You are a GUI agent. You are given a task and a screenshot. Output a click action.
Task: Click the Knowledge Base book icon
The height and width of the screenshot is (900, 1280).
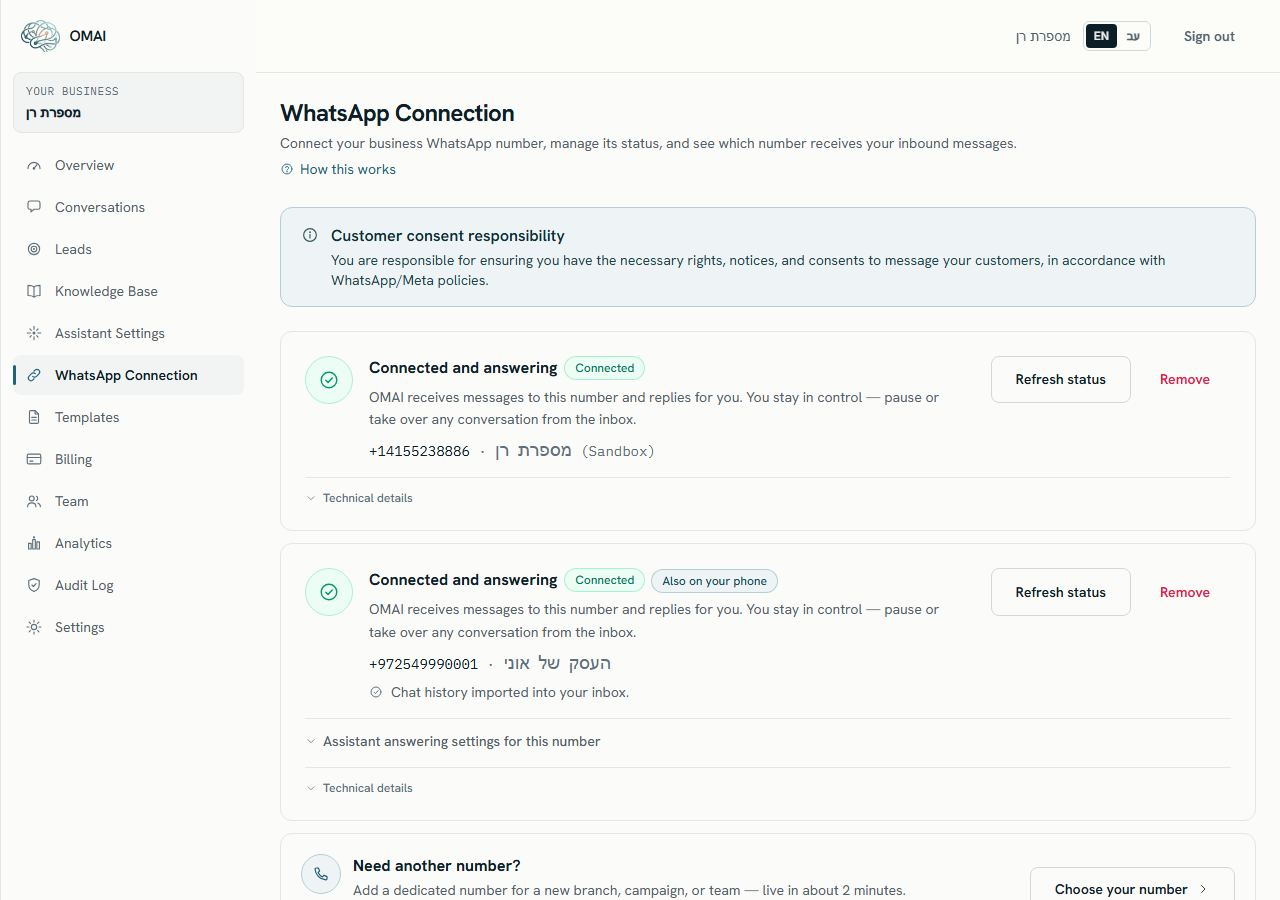[x=34, y=292]
